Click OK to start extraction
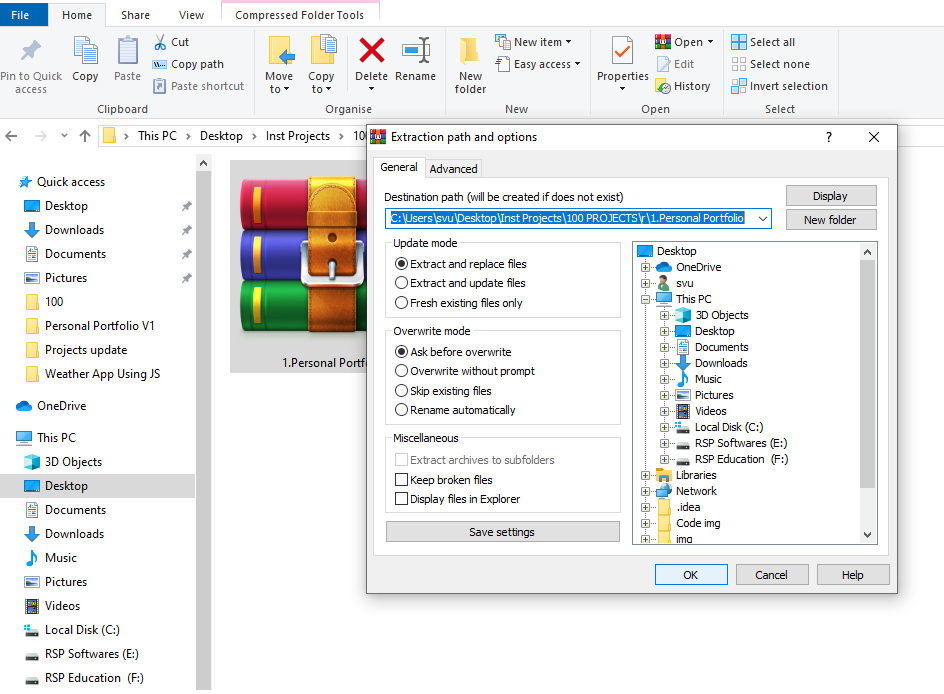The height and width of the screenshot is (694, 944). (691, 575)
